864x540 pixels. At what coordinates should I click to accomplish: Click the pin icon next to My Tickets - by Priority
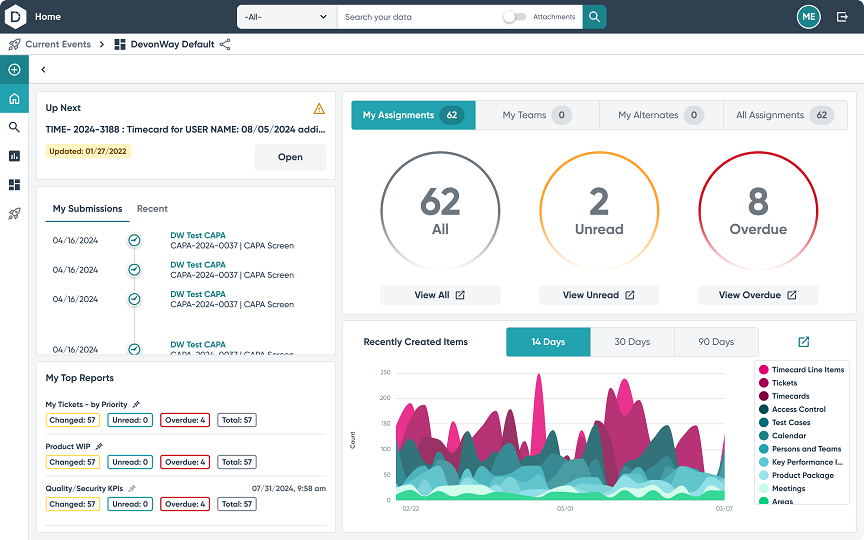pyautogui.click(x=137, y=404)
